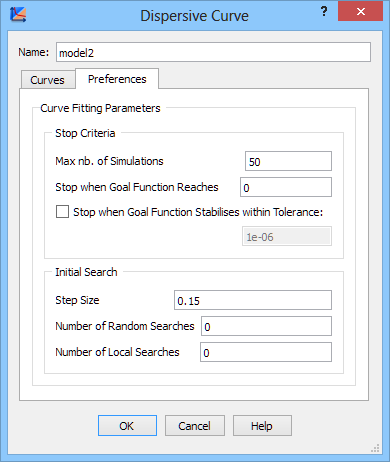Click the Stop Criteria group heading

click(x=85, y=133)
